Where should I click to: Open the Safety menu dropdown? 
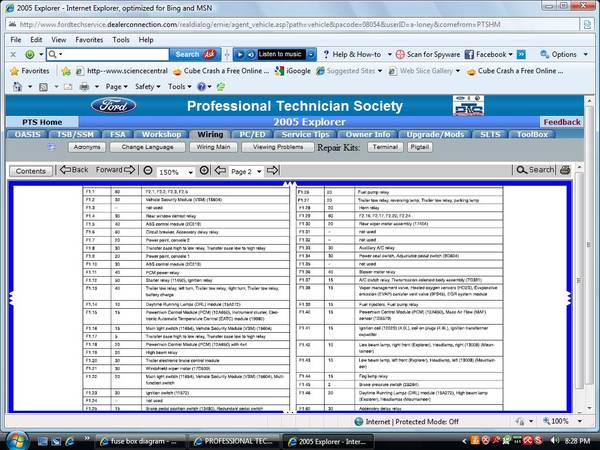147,87
